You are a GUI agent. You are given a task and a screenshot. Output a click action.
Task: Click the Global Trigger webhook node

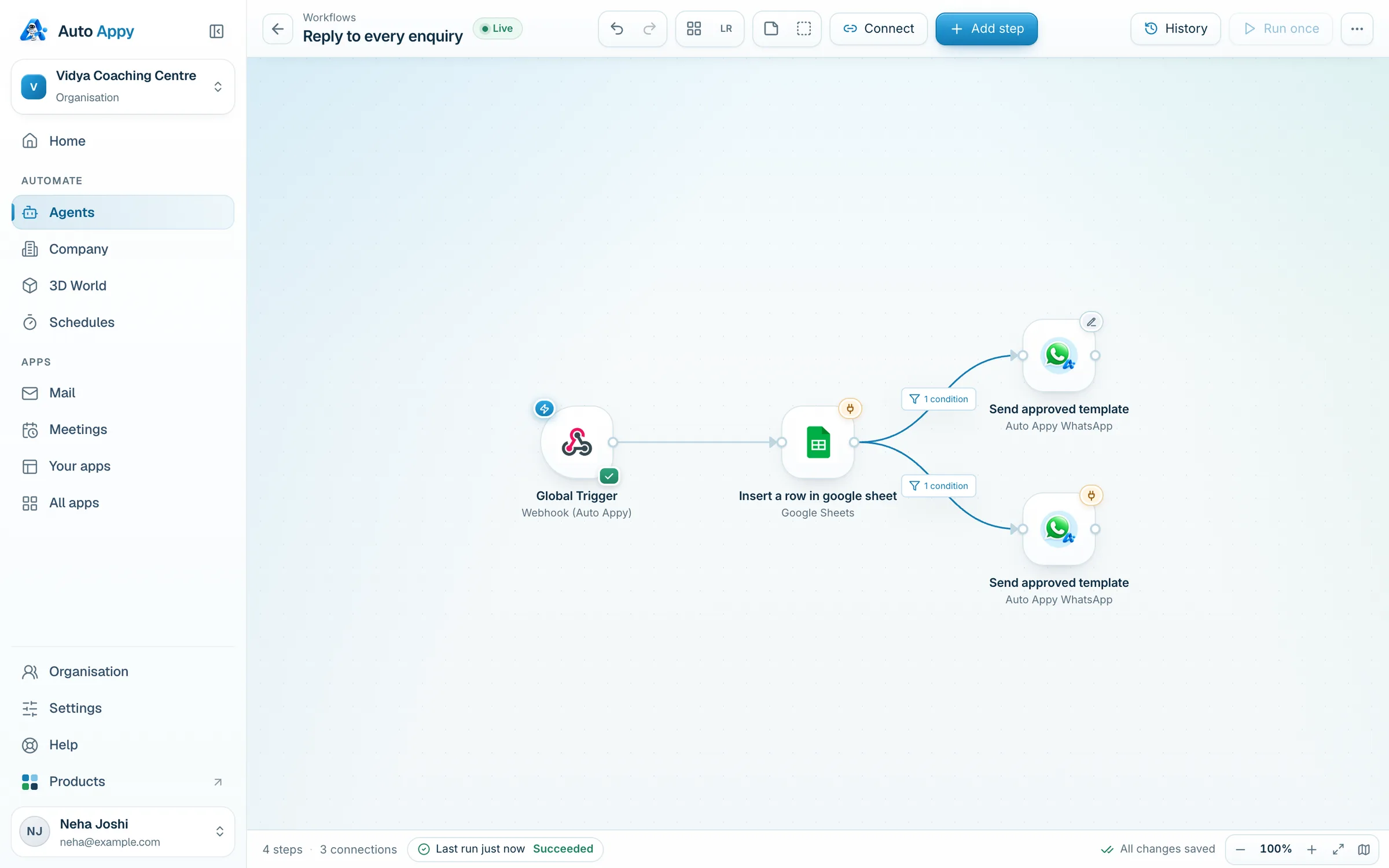(x=577, y=443)
